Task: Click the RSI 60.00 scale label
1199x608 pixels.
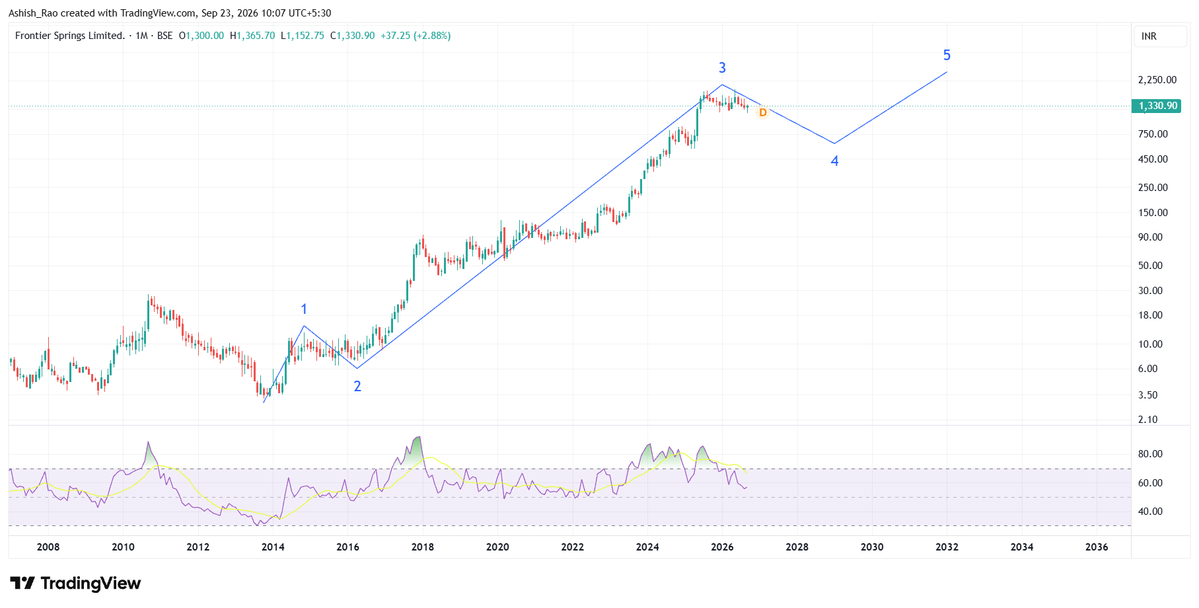Action: tap(1152, 483)
